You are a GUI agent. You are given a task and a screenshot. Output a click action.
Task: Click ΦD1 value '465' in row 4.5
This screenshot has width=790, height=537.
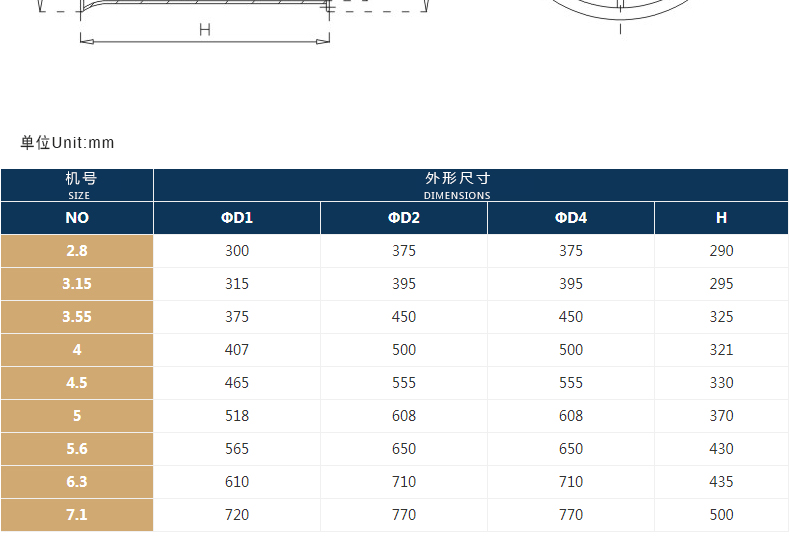click(x=237, y=383)
